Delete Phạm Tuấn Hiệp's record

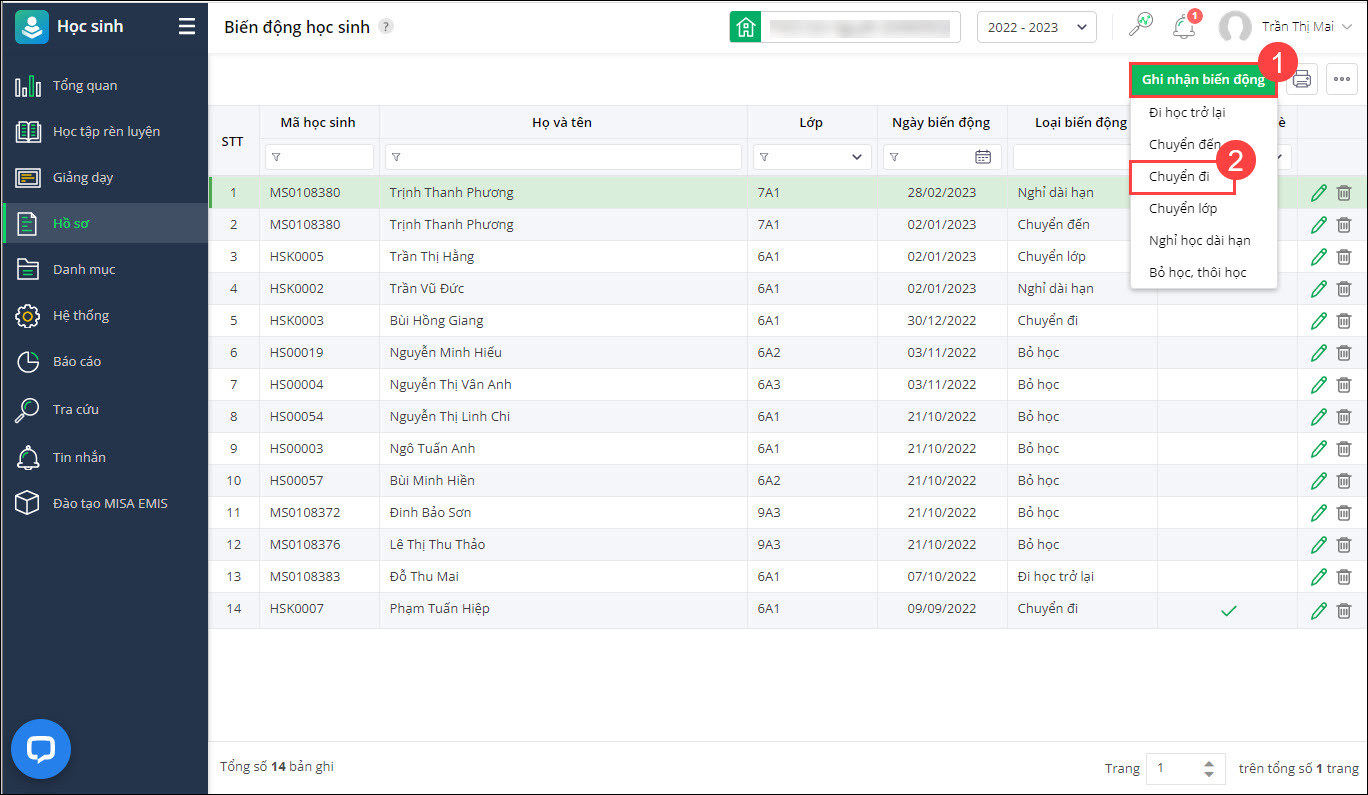[1344, 609]
